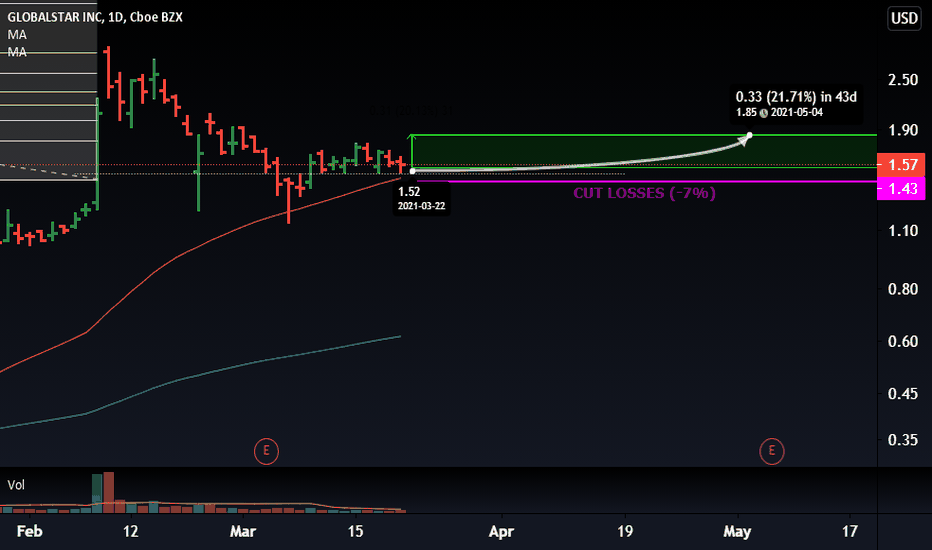This screenshot has height=550, width=932.
Task: Click the May date axis label
Action: point(737,531)
